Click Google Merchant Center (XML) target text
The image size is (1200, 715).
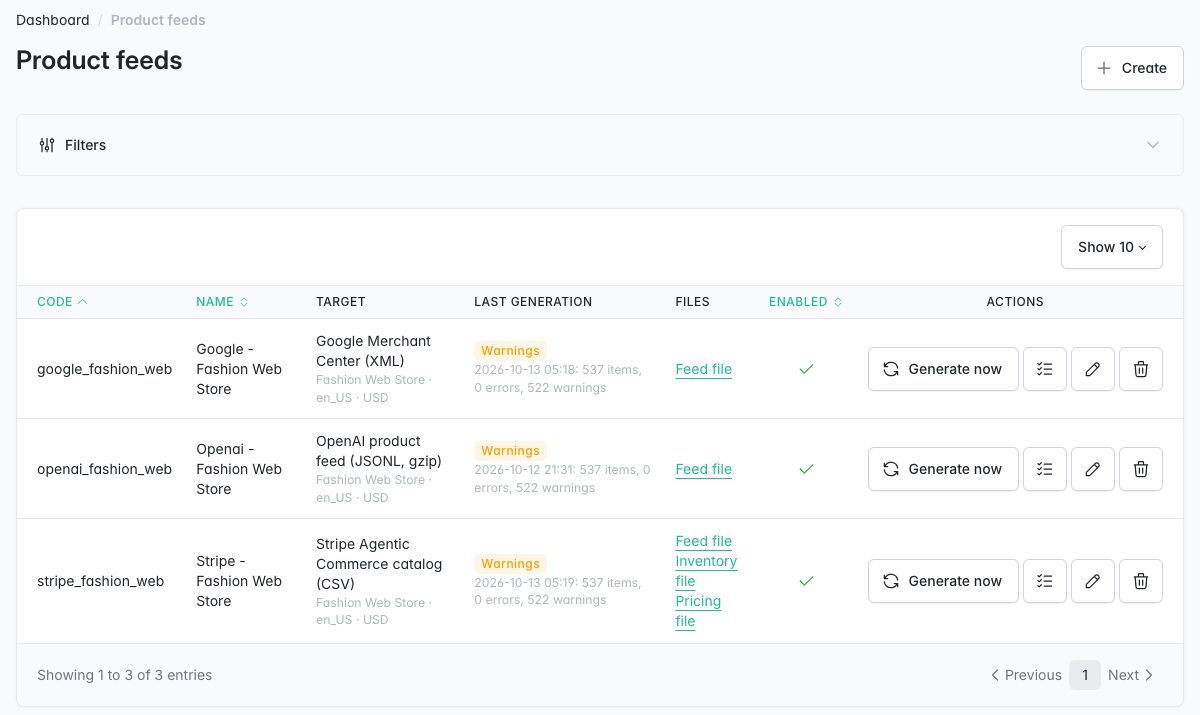[374, 351]
